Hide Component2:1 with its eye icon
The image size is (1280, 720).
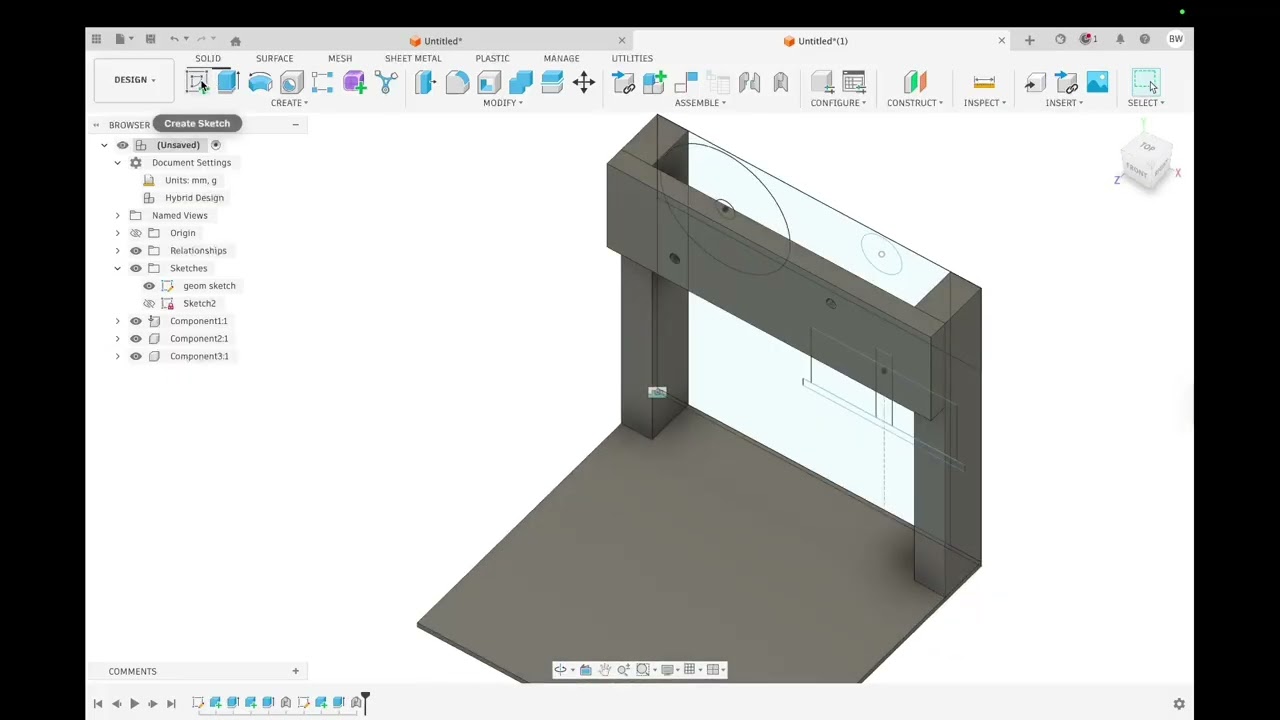click(x=136, y=339)
